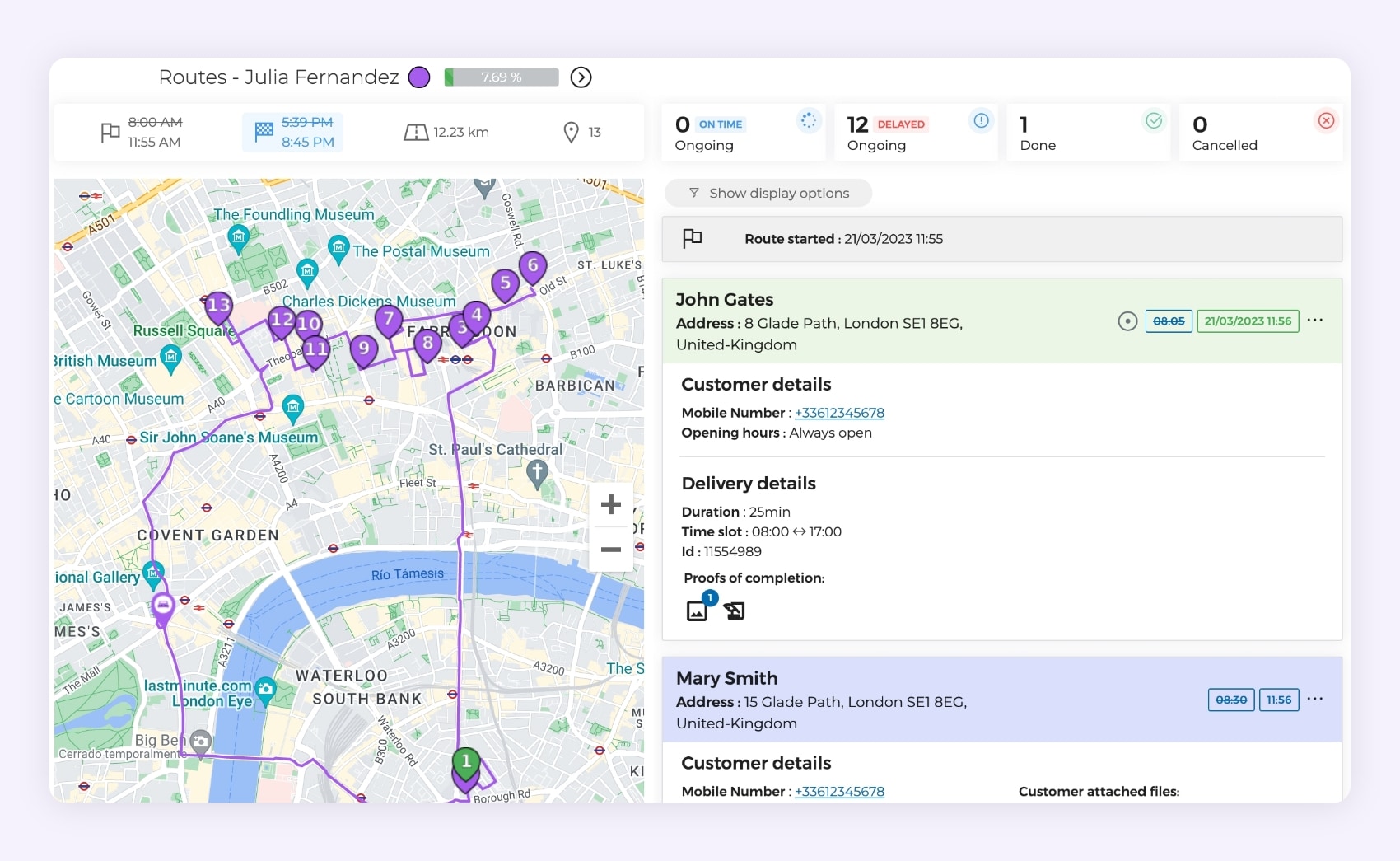The image size is (1400, 861).
Task: Click the 7.69% route progress bar
Action: coord(501,77)
